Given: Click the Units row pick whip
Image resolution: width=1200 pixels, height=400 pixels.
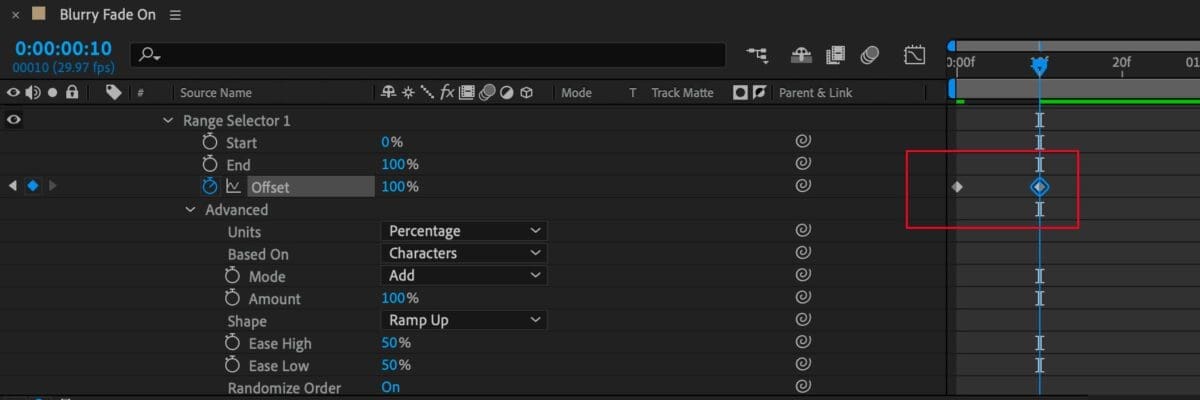Looking at the screenshot, I should pos(802,230).
